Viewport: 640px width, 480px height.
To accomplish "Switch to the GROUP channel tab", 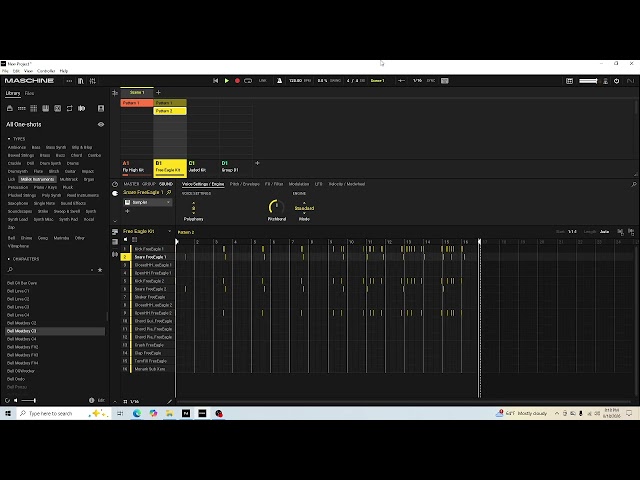I will pyautogui.click(x=149, y=184).
